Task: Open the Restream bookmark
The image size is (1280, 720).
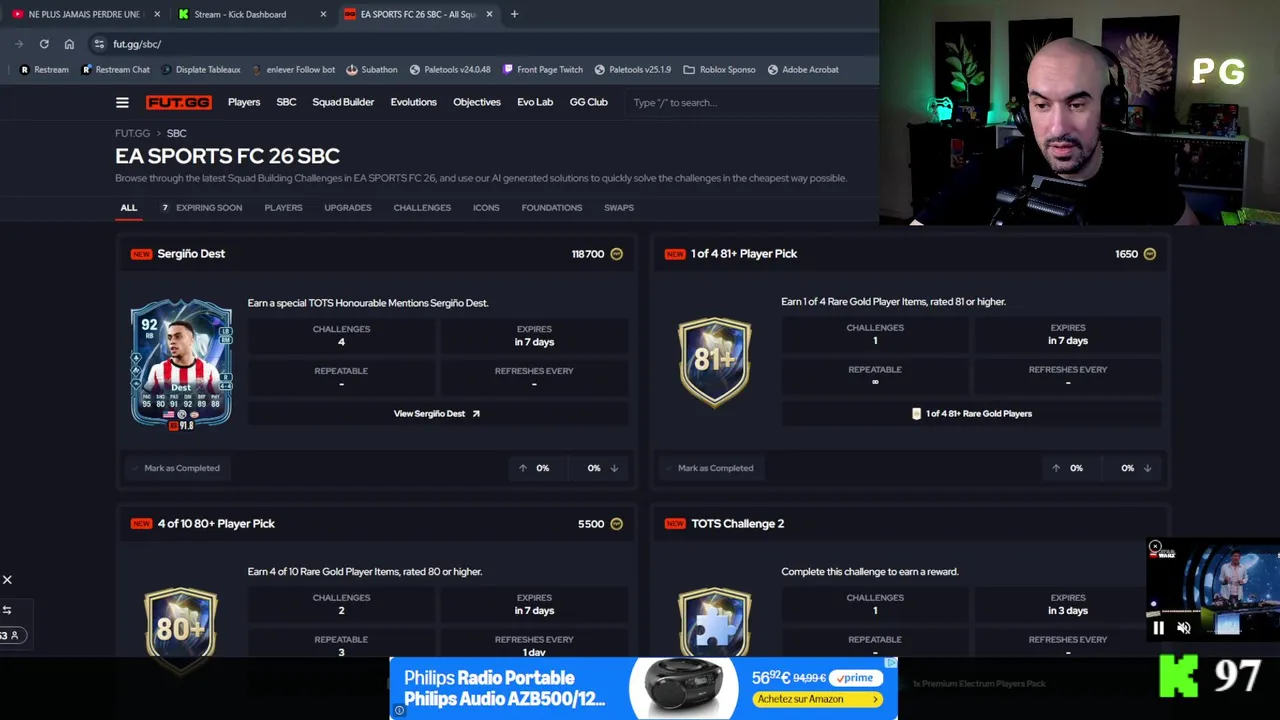Action: [45, 70]
